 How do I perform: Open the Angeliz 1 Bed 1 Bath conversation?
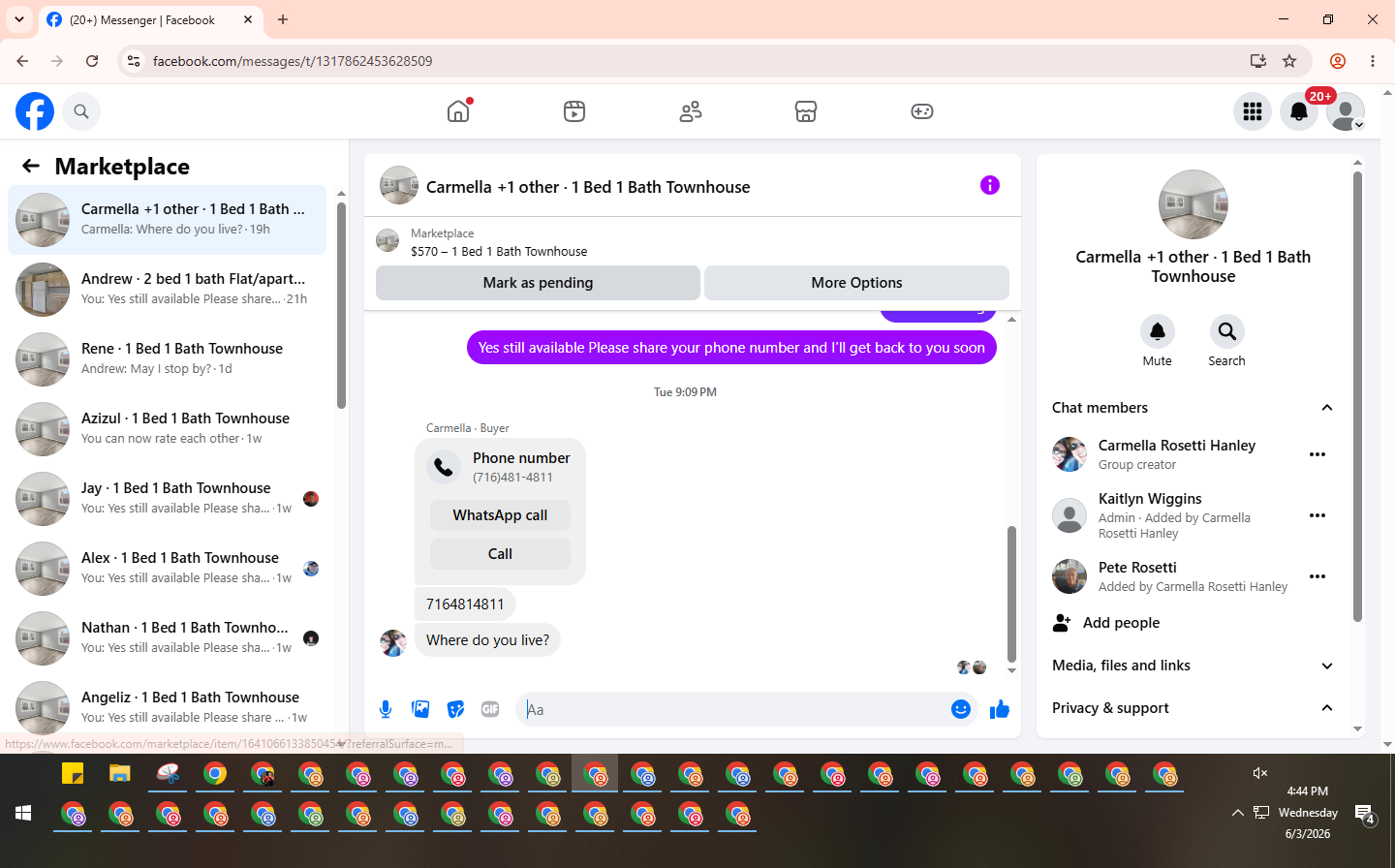coord(167,708)
